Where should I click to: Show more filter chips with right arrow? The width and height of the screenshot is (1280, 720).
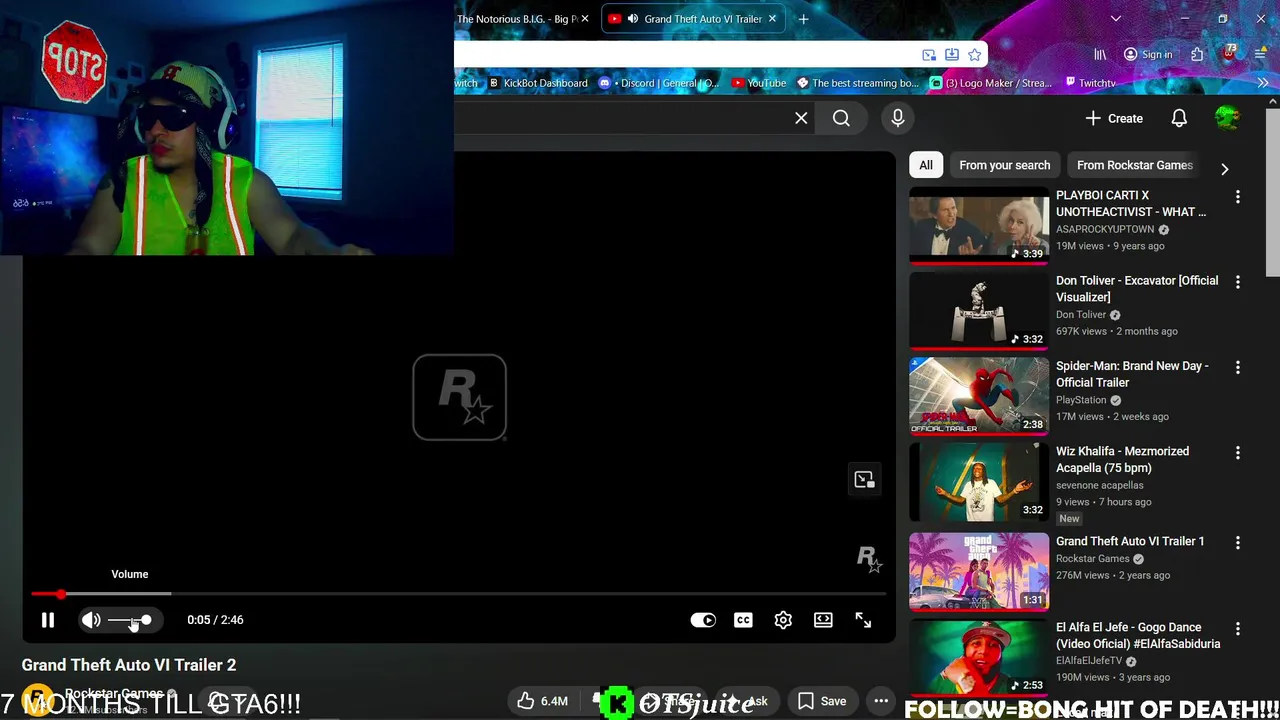(x=1225, y=168)
